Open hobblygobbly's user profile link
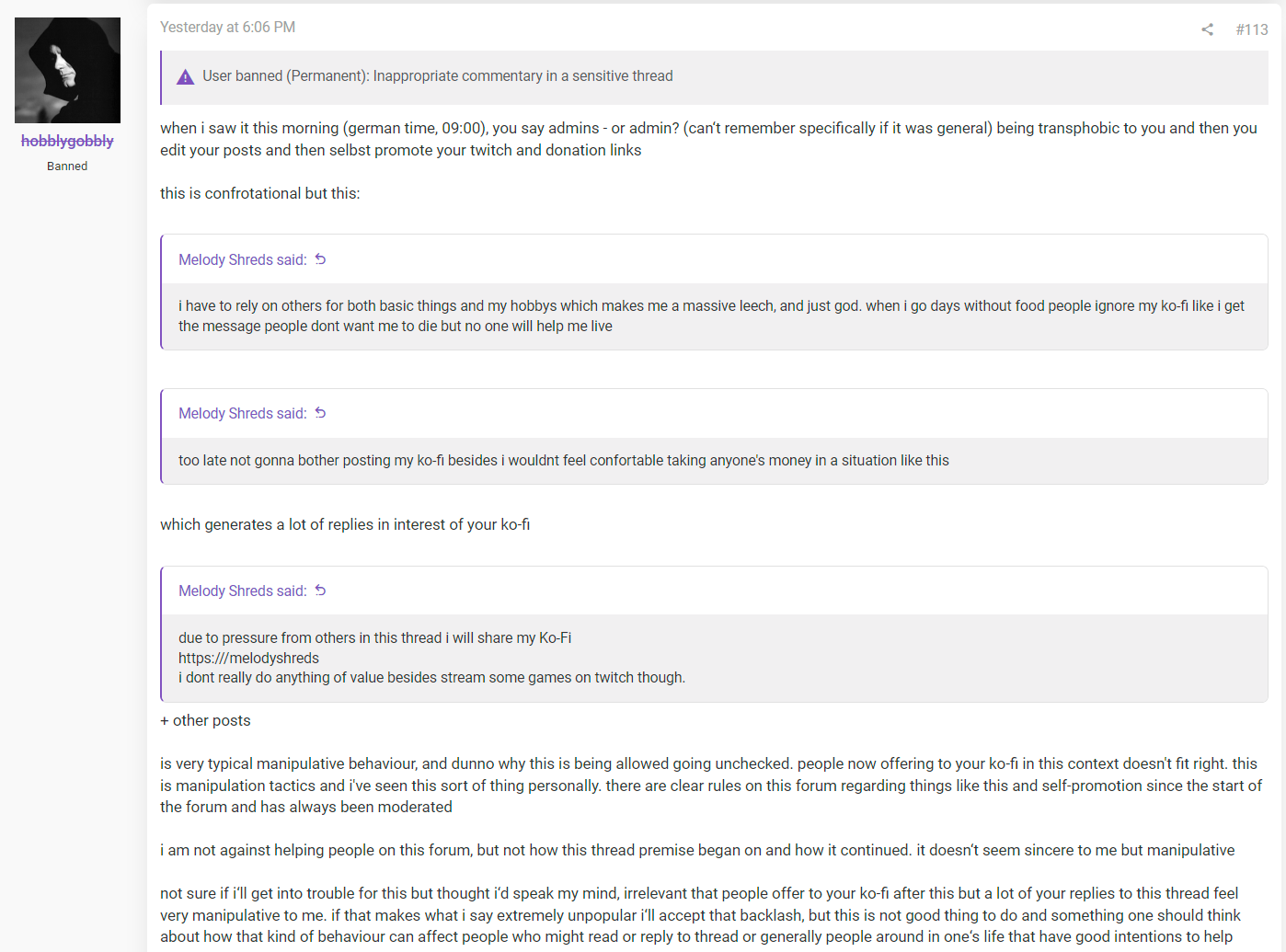 click(67, 141)
